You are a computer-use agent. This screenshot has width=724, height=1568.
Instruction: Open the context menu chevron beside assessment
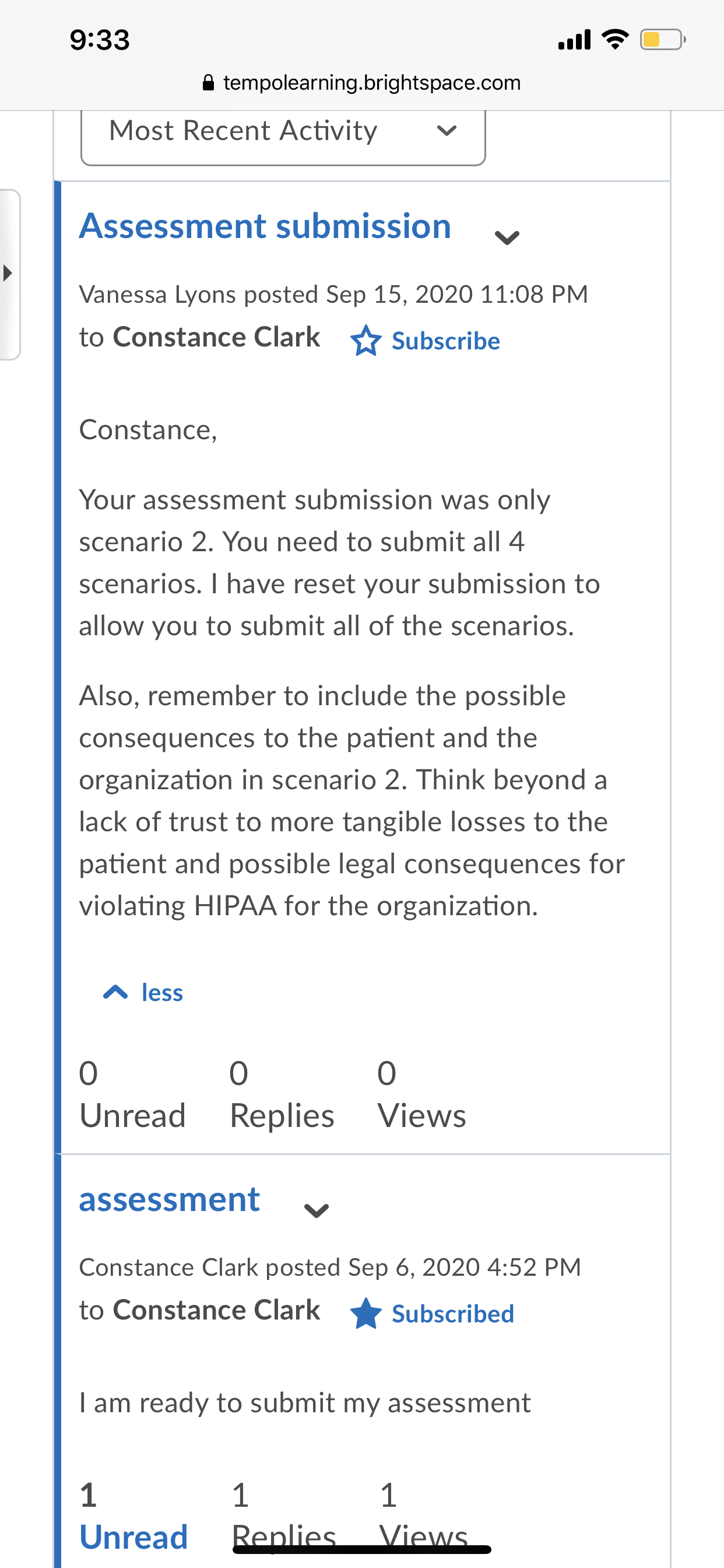tap(317, 1210)
